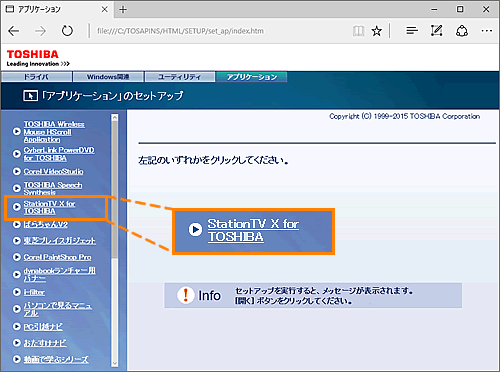500x372 pixels.
Task: Click arrow bullet beside TOSHIBA Wireless Mouse
Action: (x=16, y=131)
